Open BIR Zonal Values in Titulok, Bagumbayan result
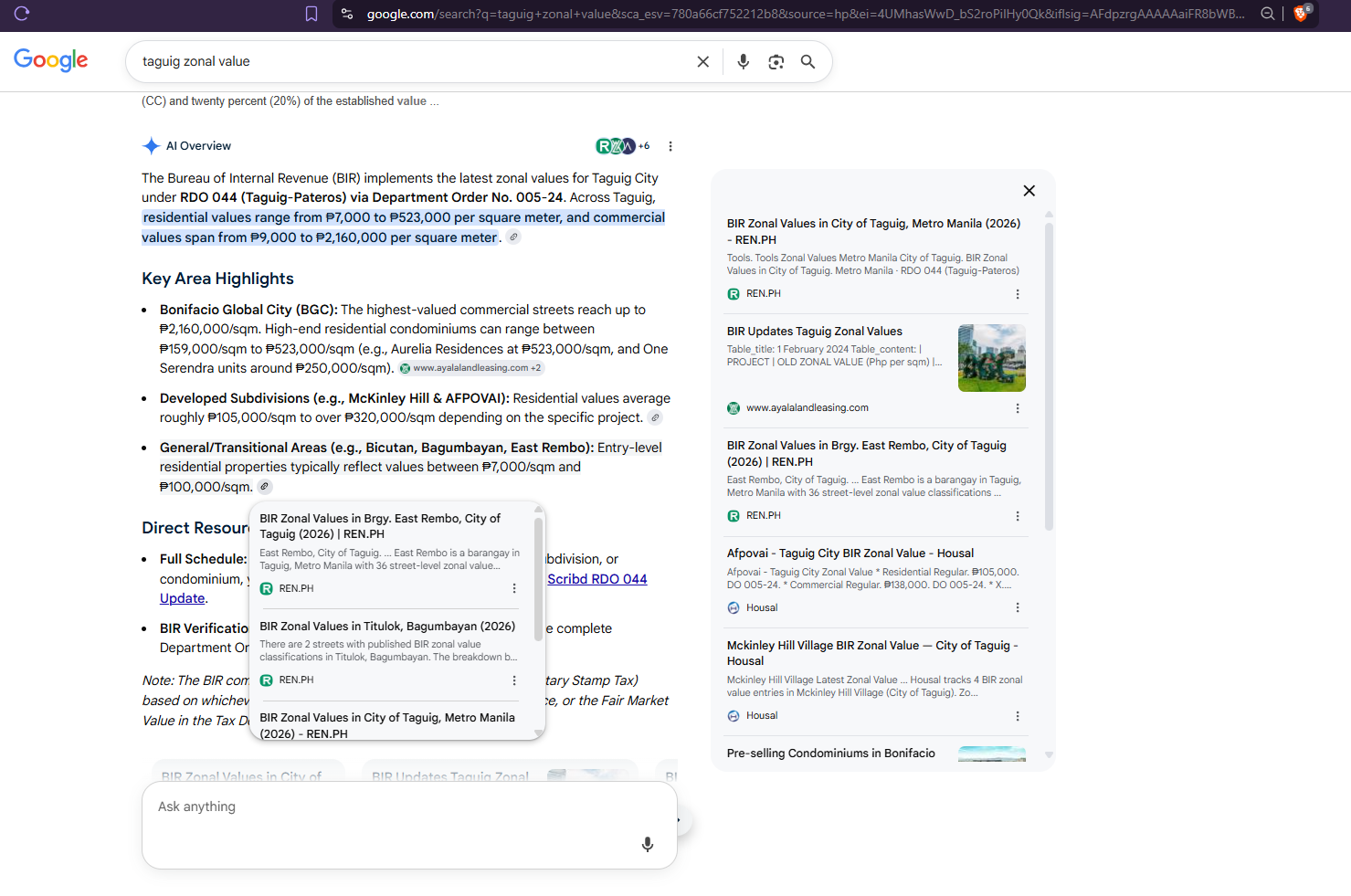The width and height of the screenshot is (1351, 896). 387,627
